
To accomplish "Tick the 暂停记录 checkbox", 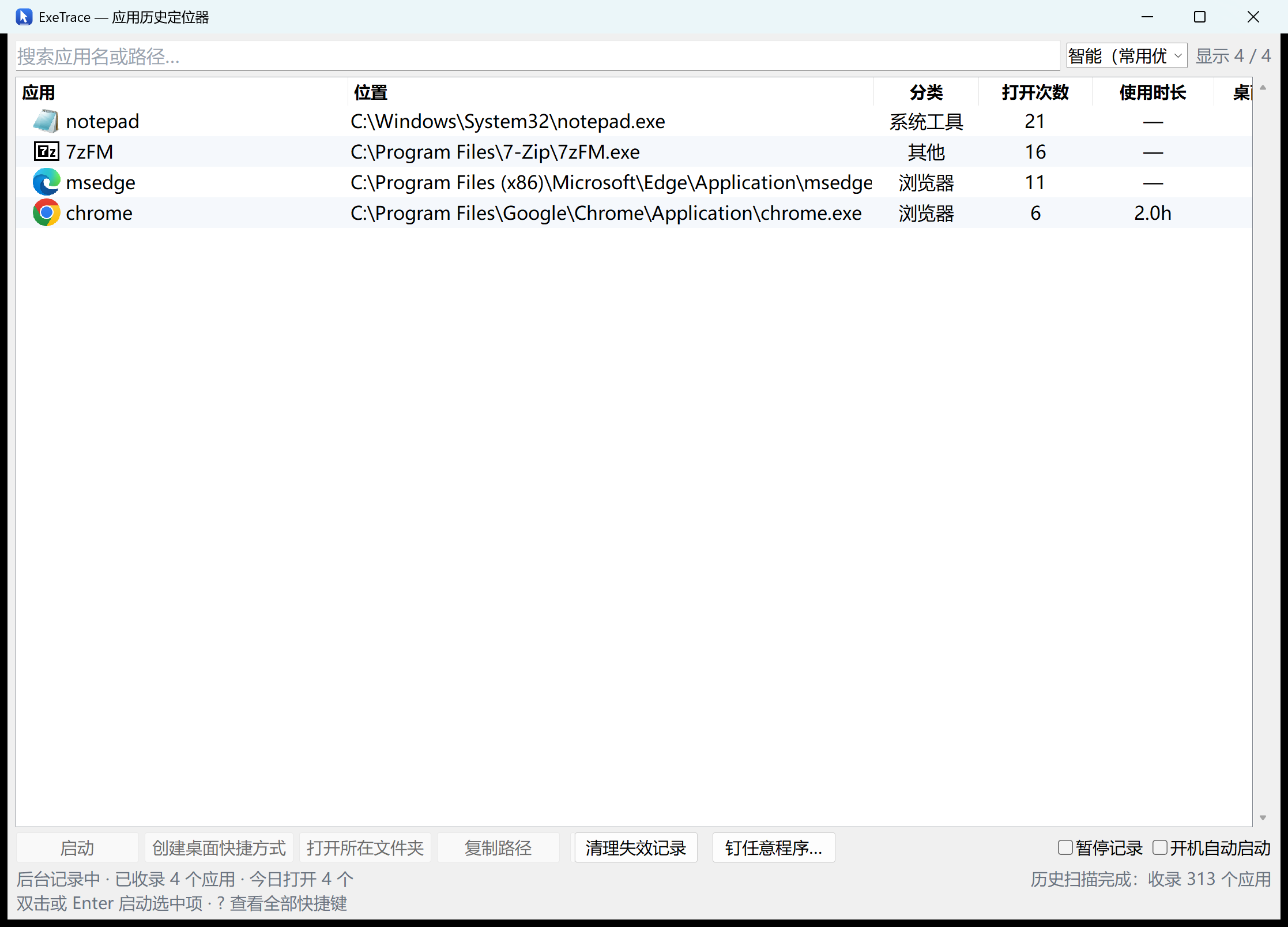I will coord(1065,847).
